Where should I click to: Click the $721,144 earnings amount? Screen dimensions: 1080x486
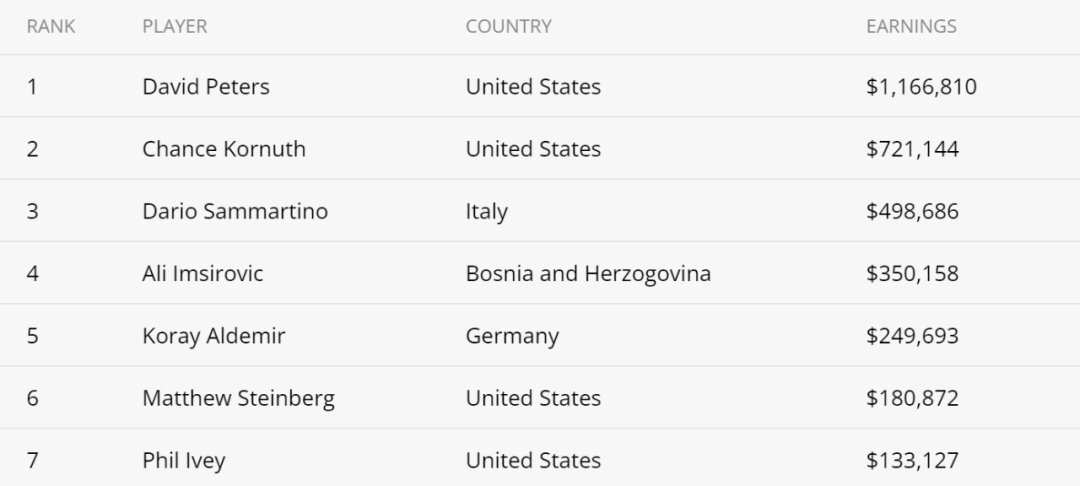[x=913, y=149]
